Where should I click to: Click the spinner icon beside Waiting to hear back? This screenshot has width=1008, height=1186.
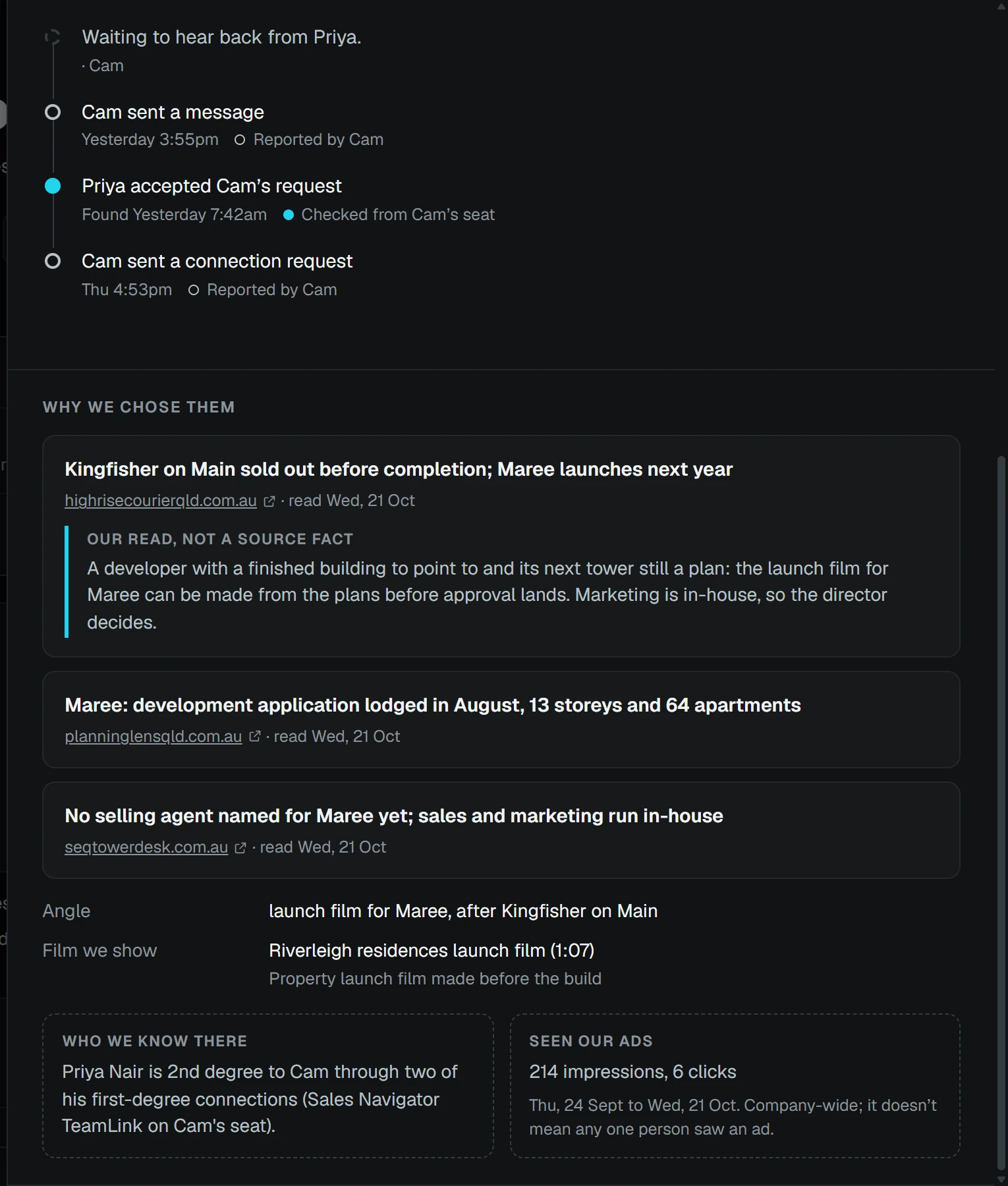point(53,37)
